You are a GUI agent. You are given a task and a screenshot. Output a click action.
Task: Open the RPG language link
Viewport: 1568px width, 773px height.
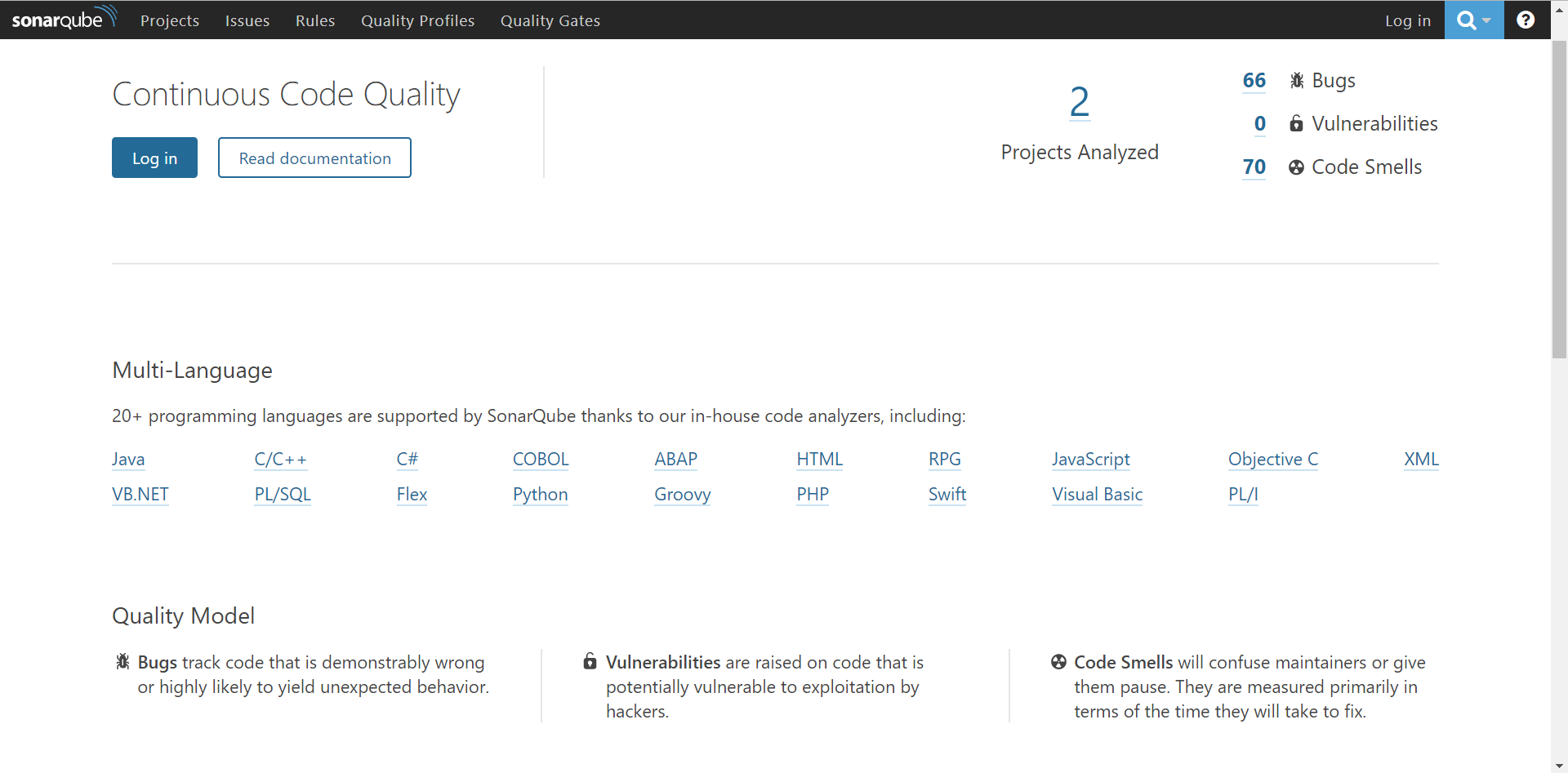click(x=945, y=460)
